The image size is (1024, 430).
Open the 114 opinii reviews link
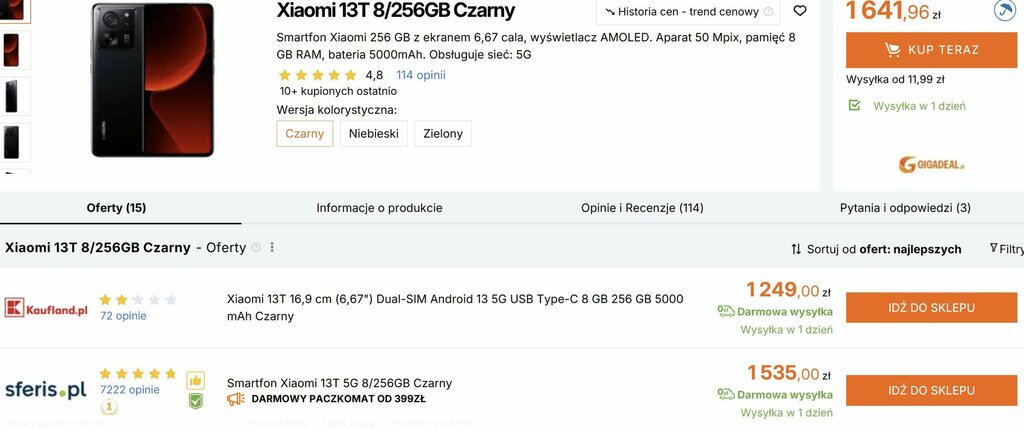coord(421,75)
